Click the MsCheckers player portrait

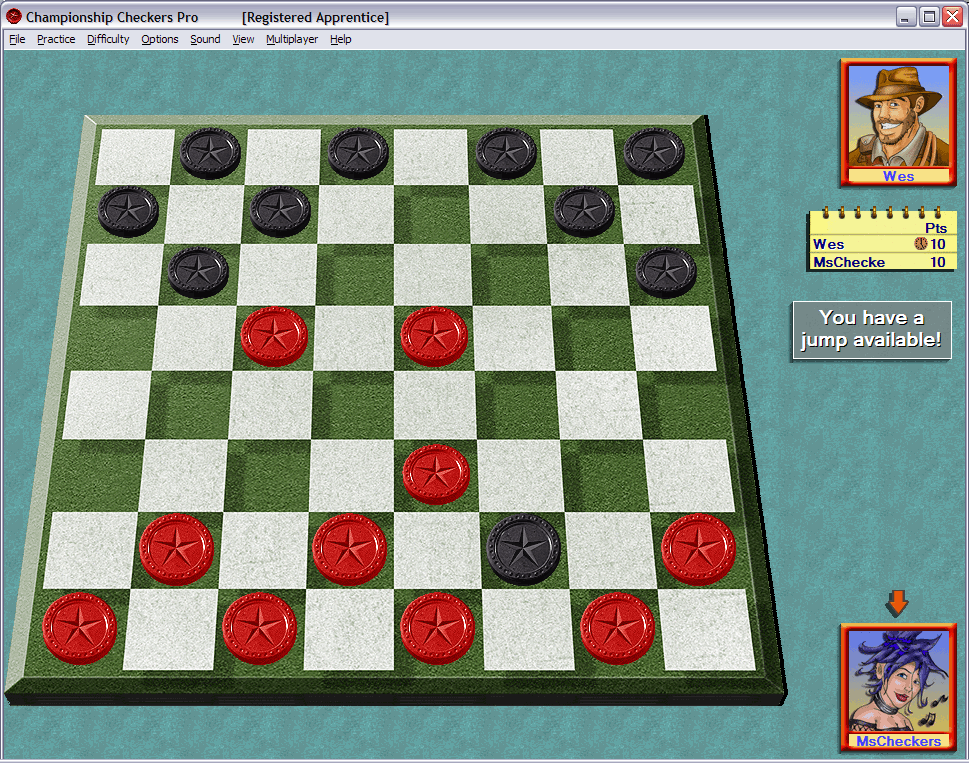pos(898,681)
